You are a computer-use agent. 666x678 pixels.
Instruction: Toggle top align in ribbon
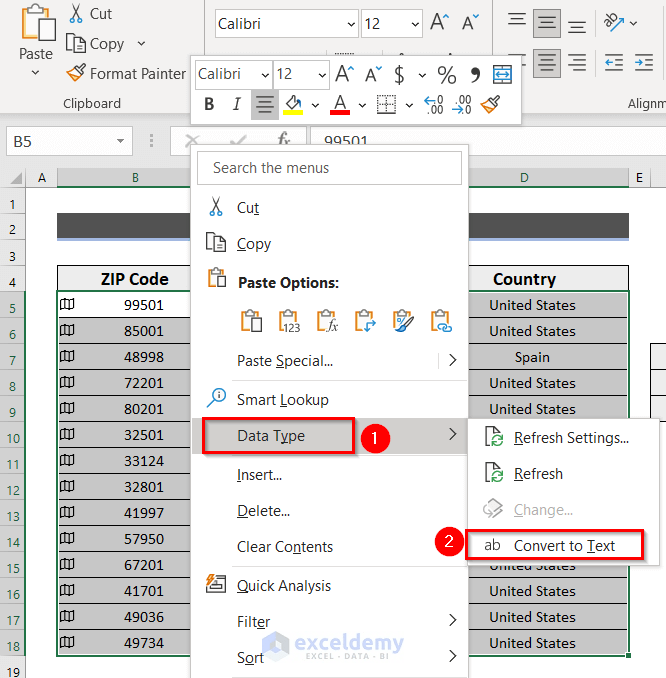pyautogui.click(x=517, y=19)
